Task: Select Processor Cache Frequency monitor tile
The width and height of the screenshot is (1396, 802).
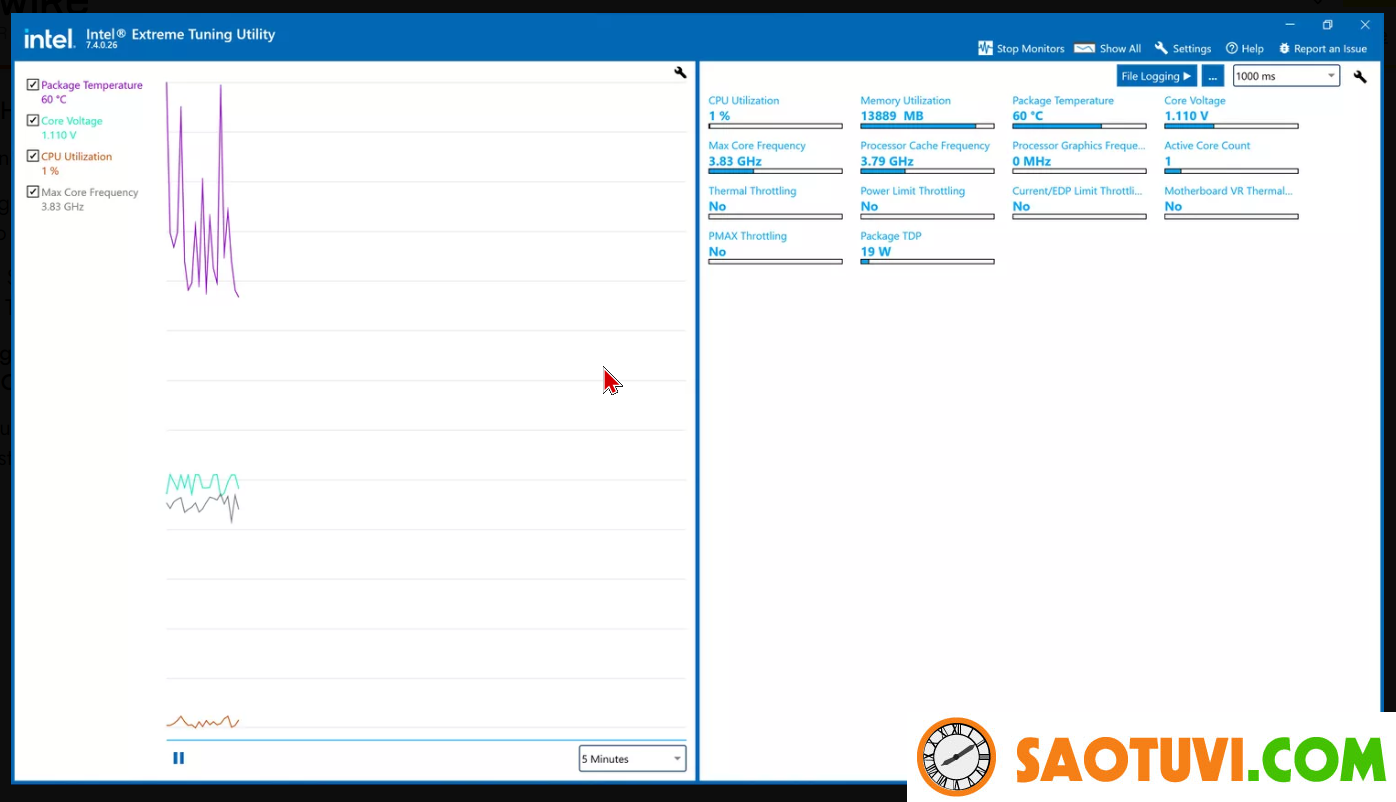Action: click(x=927, y=157)
